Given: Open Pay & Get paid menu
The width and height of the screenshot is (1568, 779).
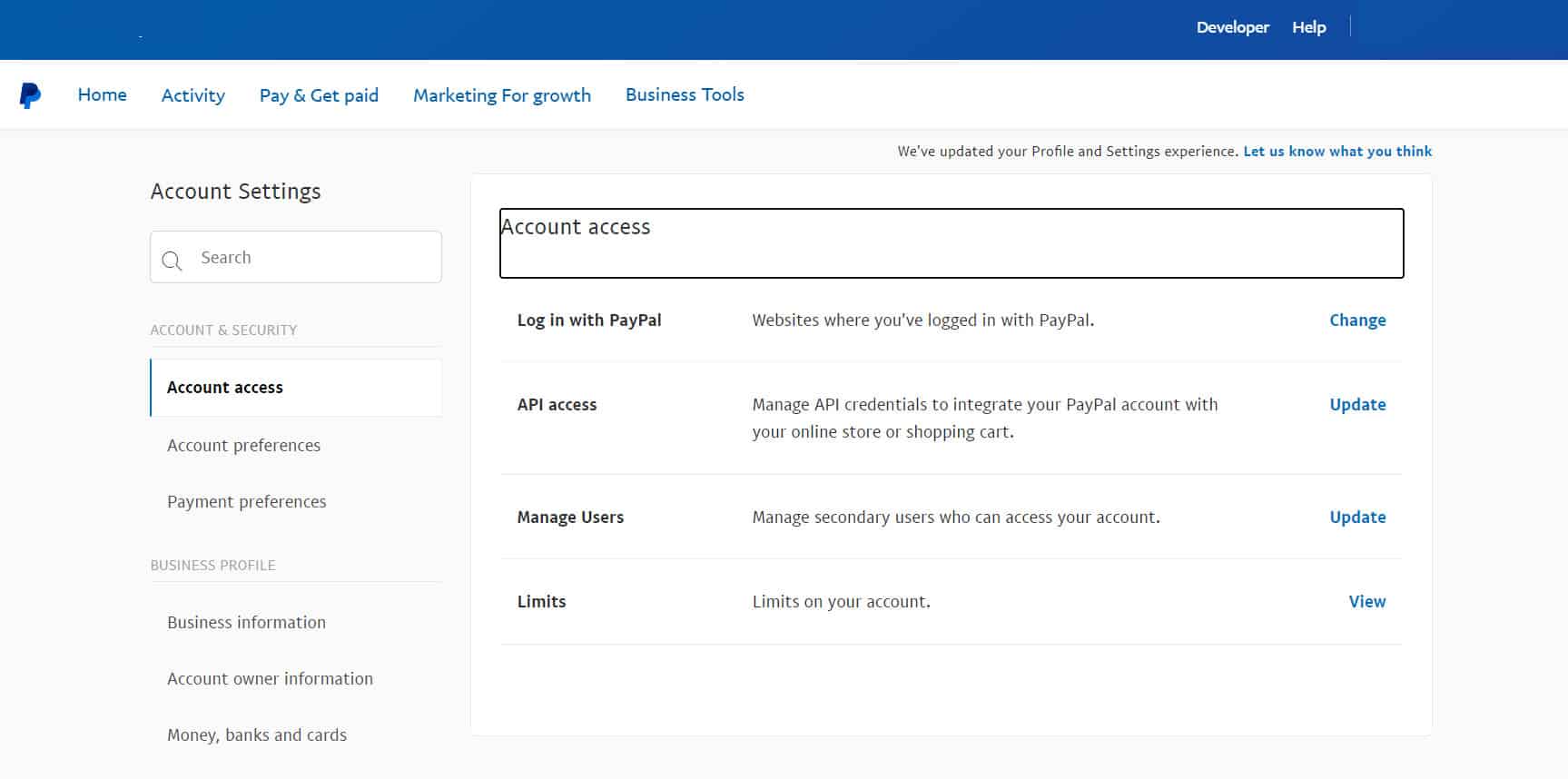Looking at the screenshot, I should (319, 95).
